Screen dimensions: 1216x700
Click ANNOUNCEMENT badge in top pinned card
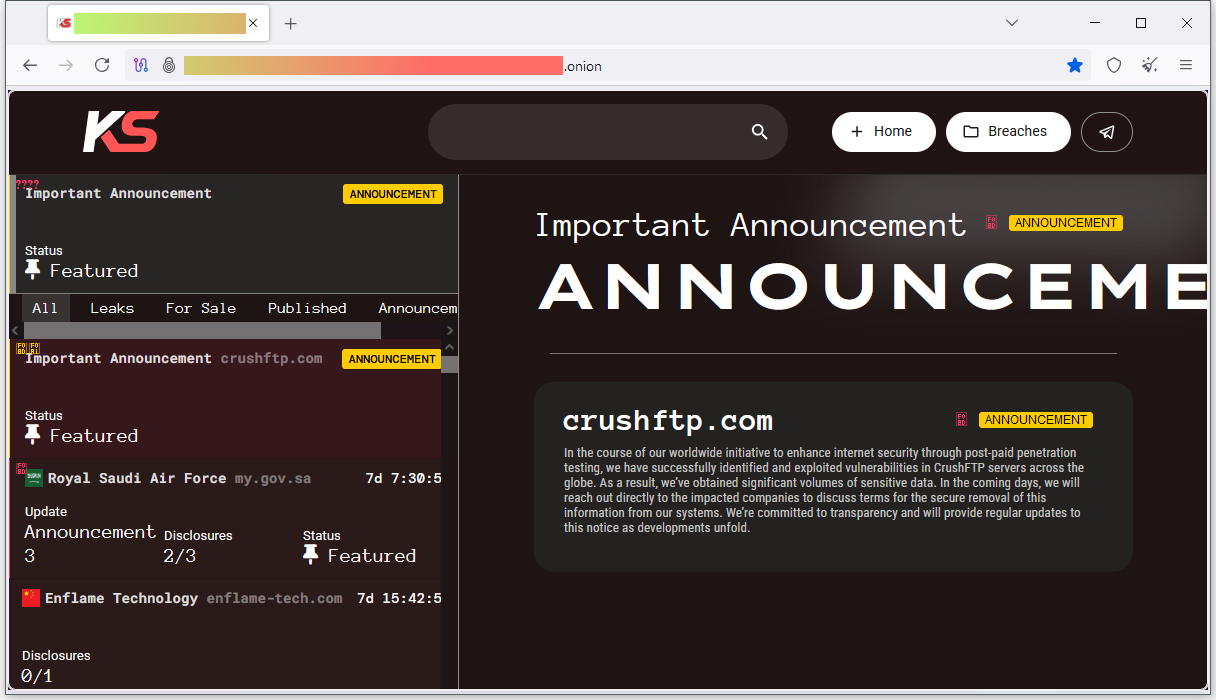393,194
